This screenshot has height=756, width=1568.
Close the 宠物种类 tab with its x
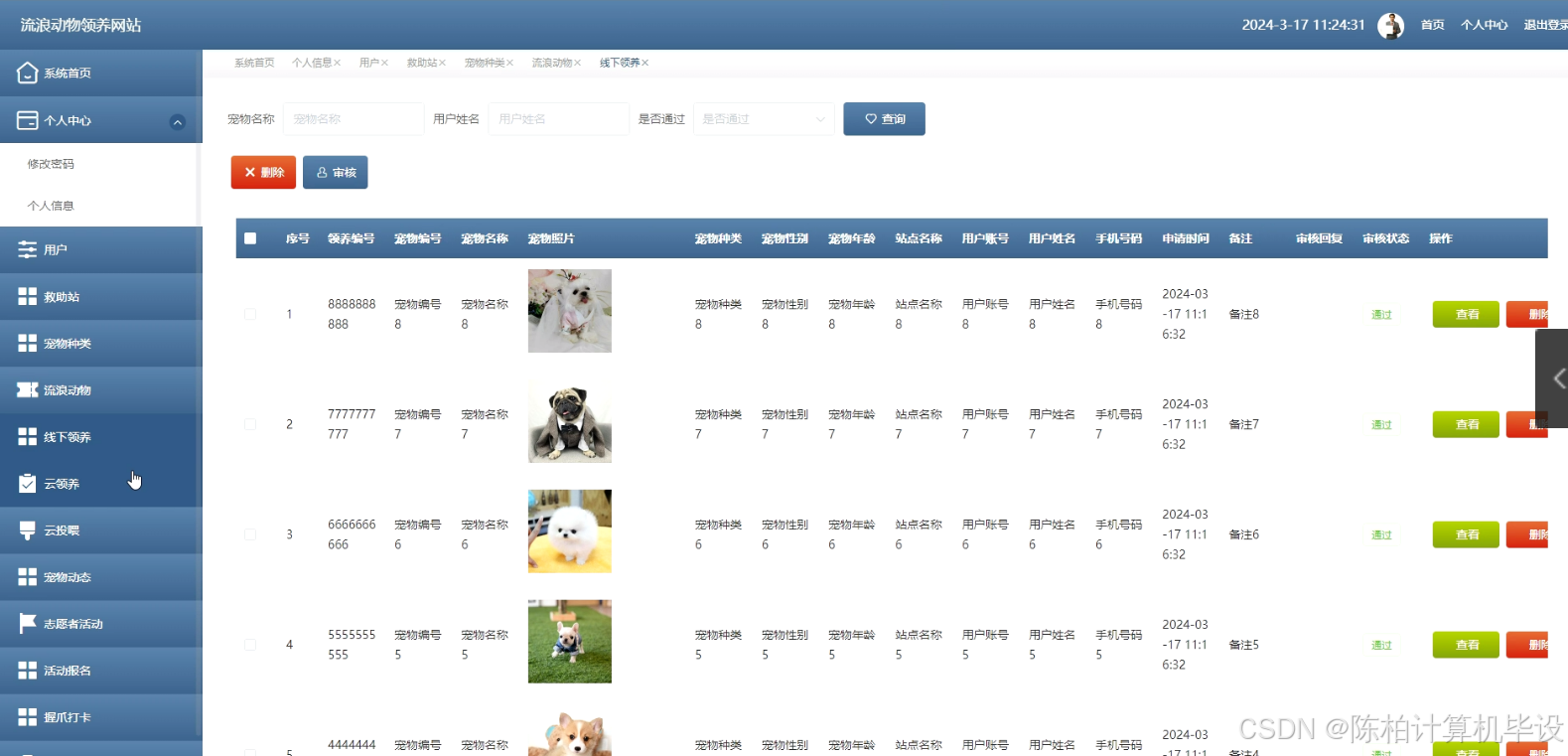509,63
